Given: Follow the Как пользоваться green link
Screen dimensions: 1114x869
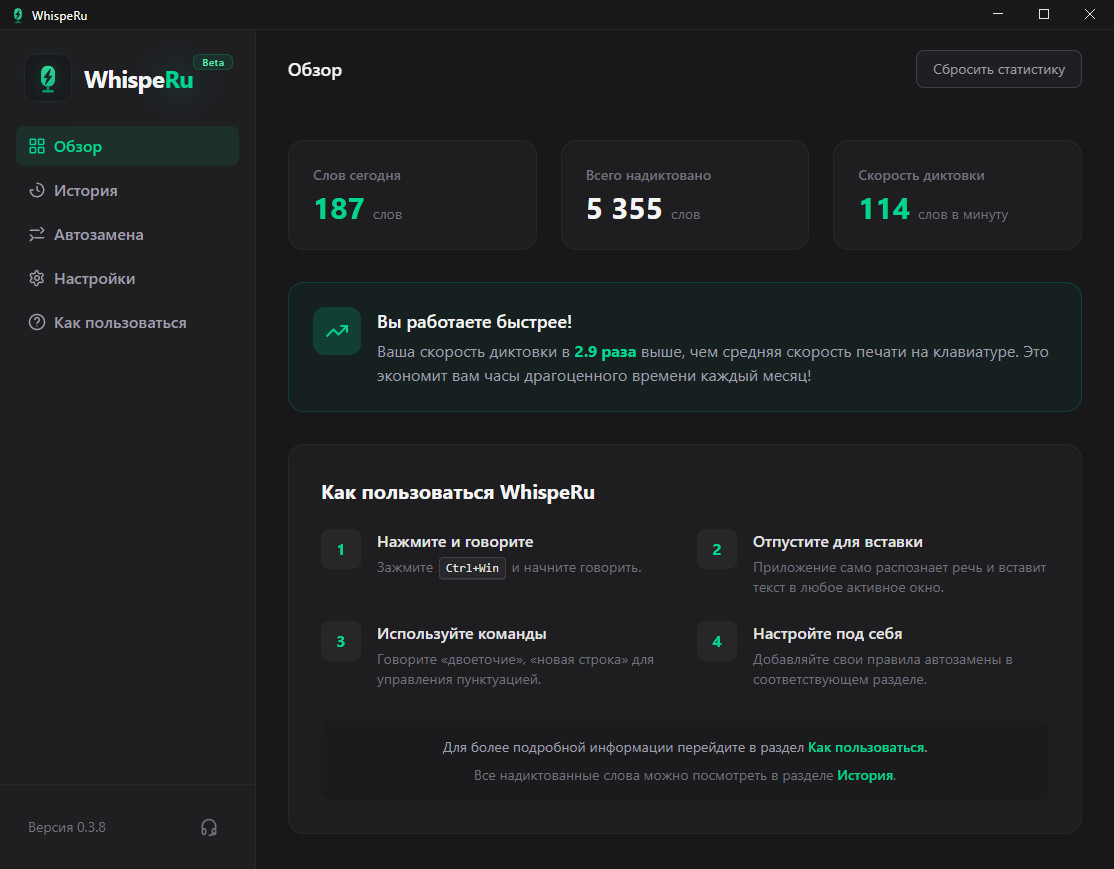Looking at the screenshot, I should click(866, 747).
